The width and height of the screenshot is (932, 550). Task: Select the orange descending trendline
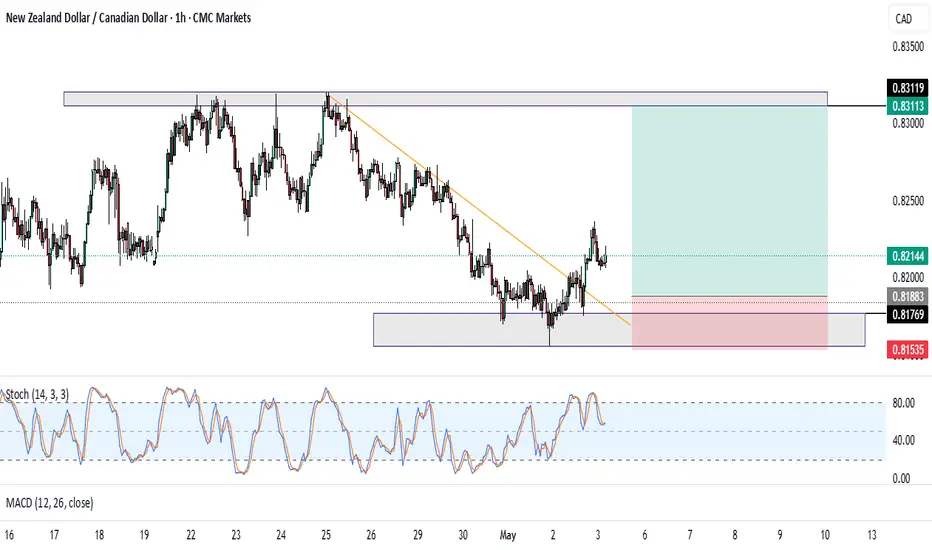point(478,209)
